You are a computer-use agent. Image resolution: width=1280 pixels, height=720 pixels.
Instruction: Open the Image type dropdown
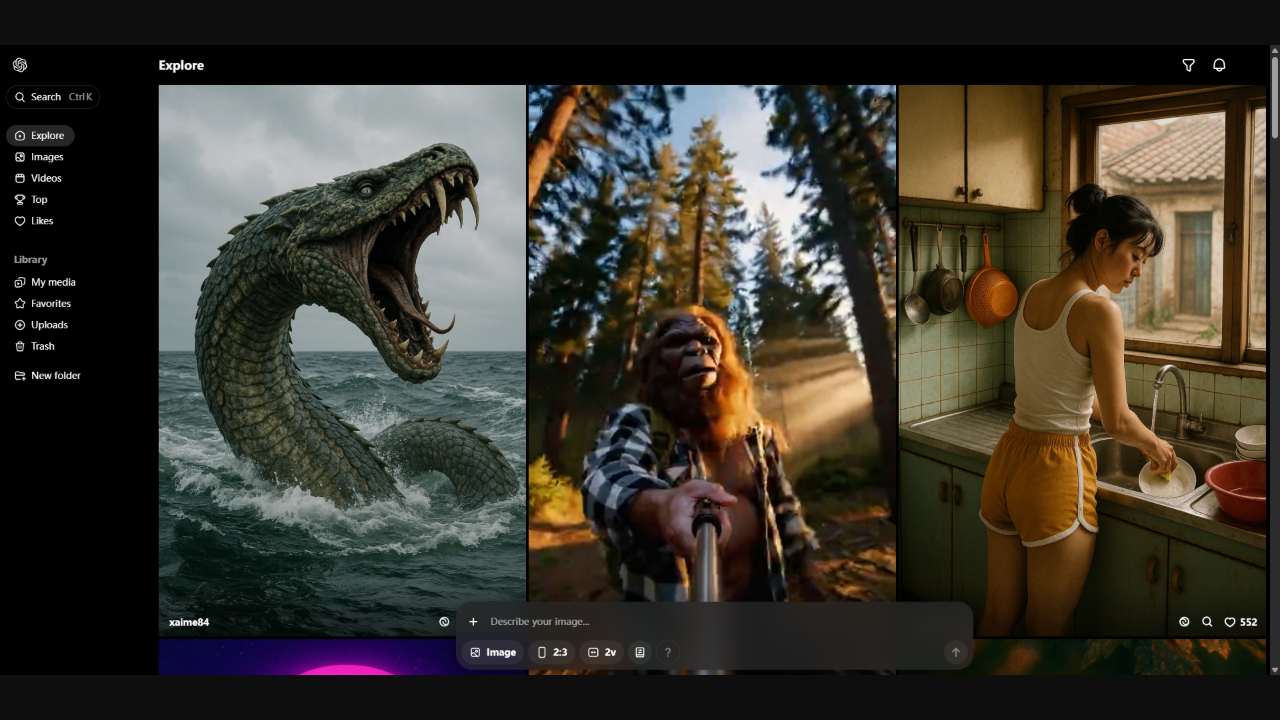pos(493,652)
